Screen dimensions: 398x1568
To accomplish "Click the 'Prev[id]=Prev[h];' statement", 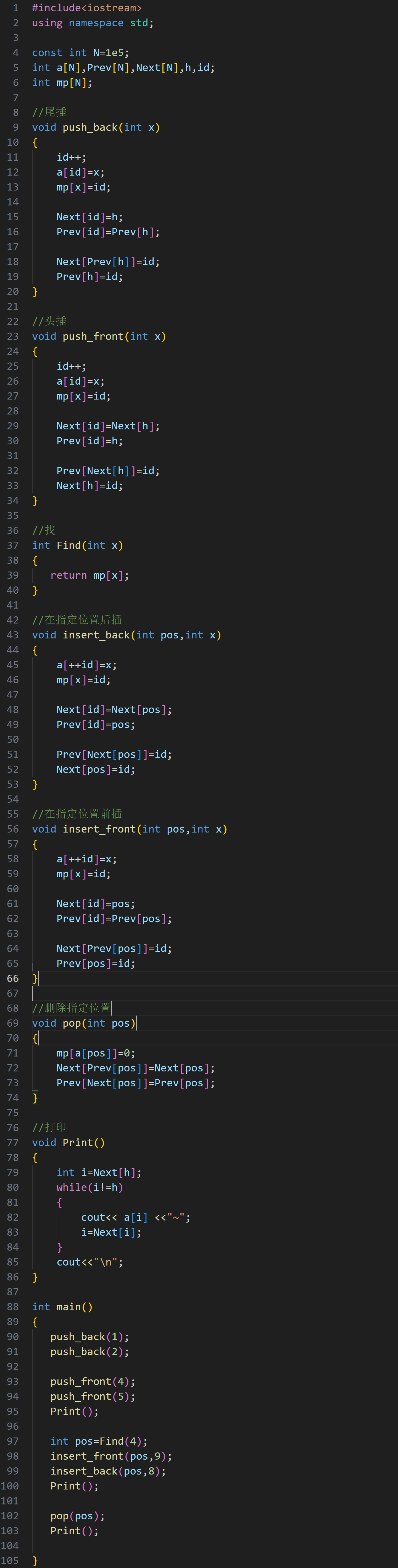I will click(108, 232).
